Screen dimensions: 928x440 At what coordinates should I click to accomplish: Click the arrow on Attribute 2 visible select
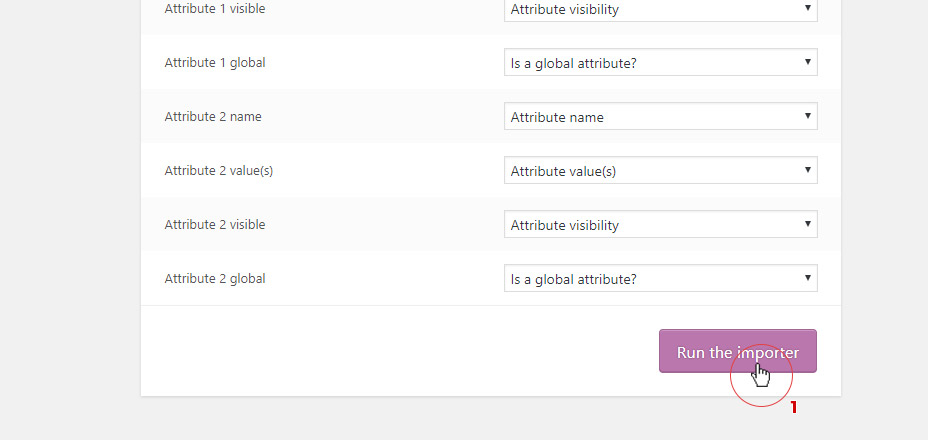(807, 225)
